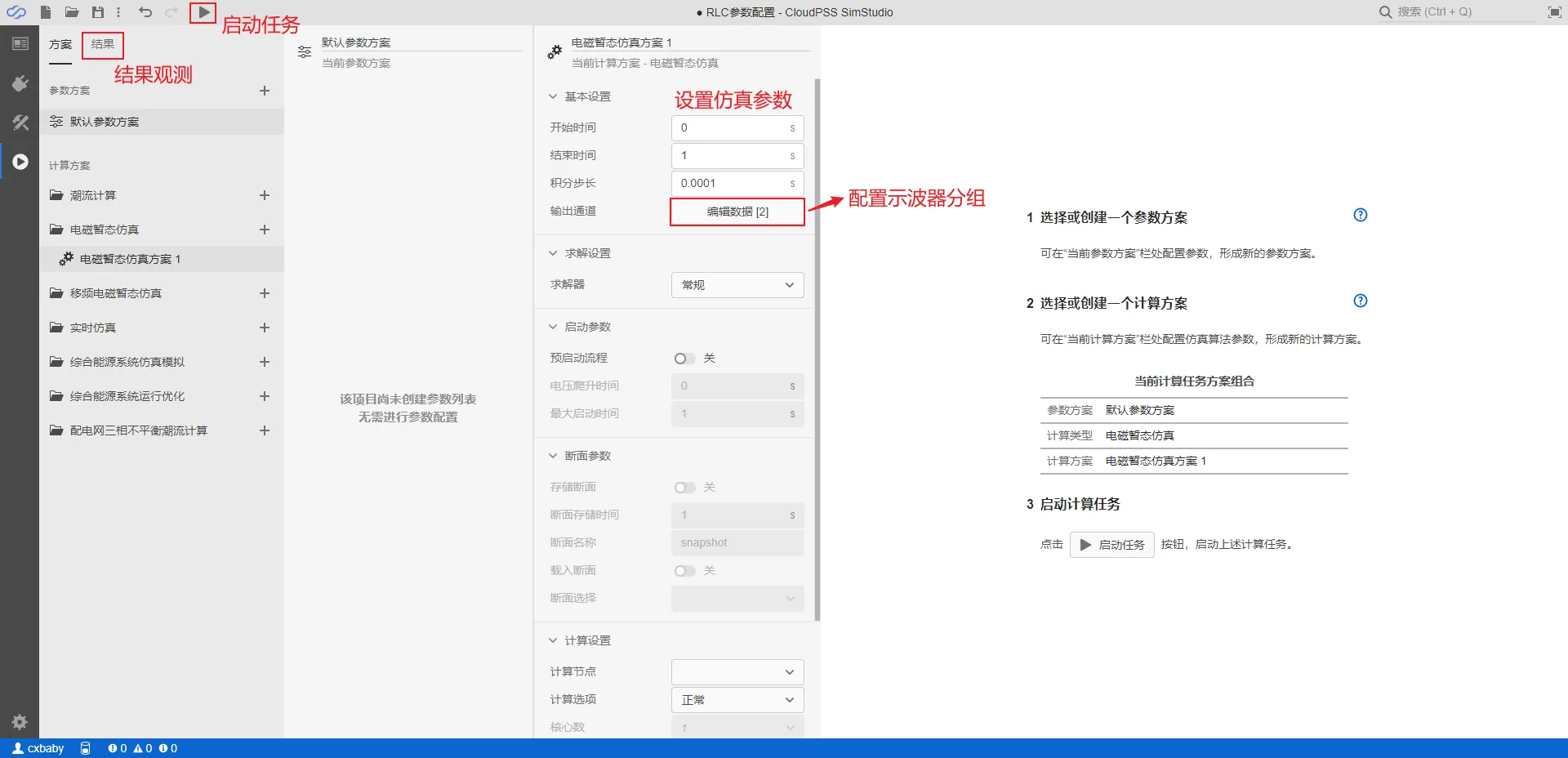The width and height of the screenshot is (1568, 758).
Task: Create a new file from toolbar
Action: pyautogui.click(x=46, y=12)
